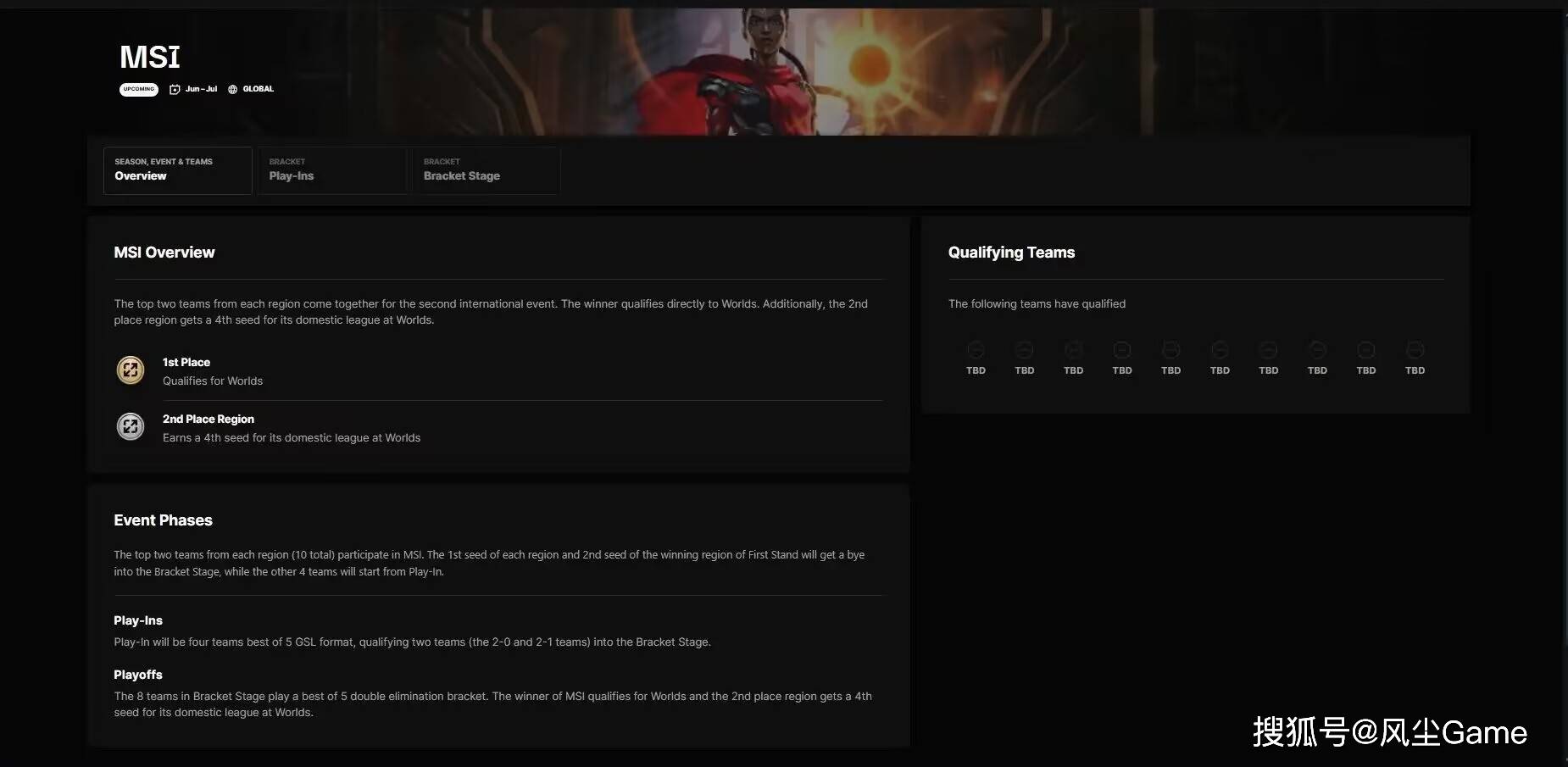Click the Event Phases heading

[163, 520]
